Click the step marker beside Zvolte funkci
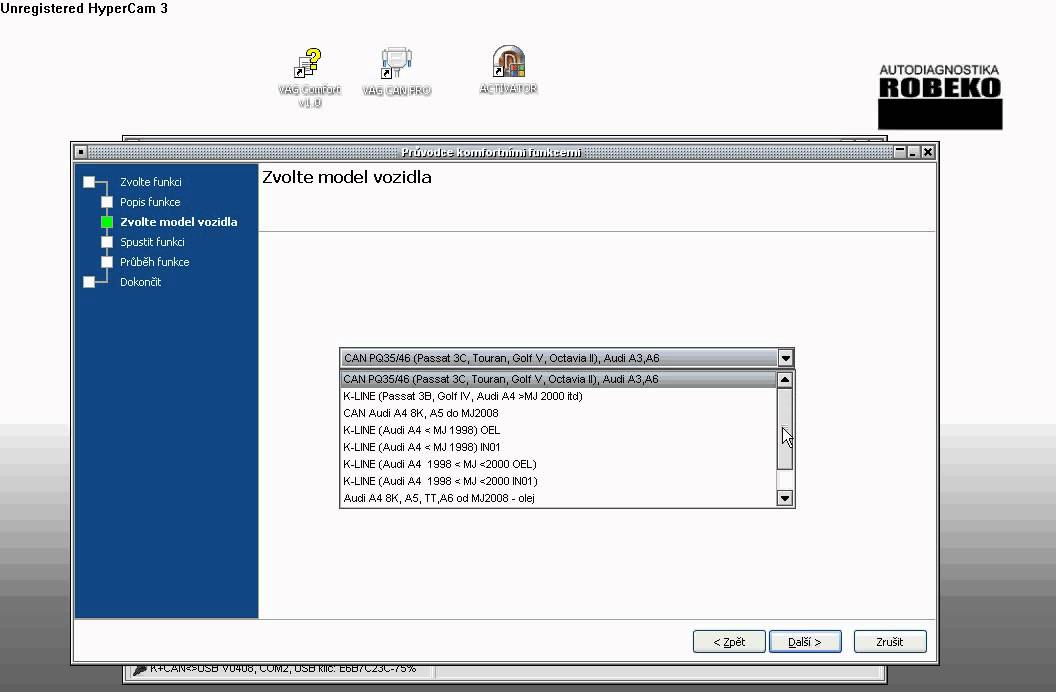Screen dimensions: 1056x692 click(89, 182)
